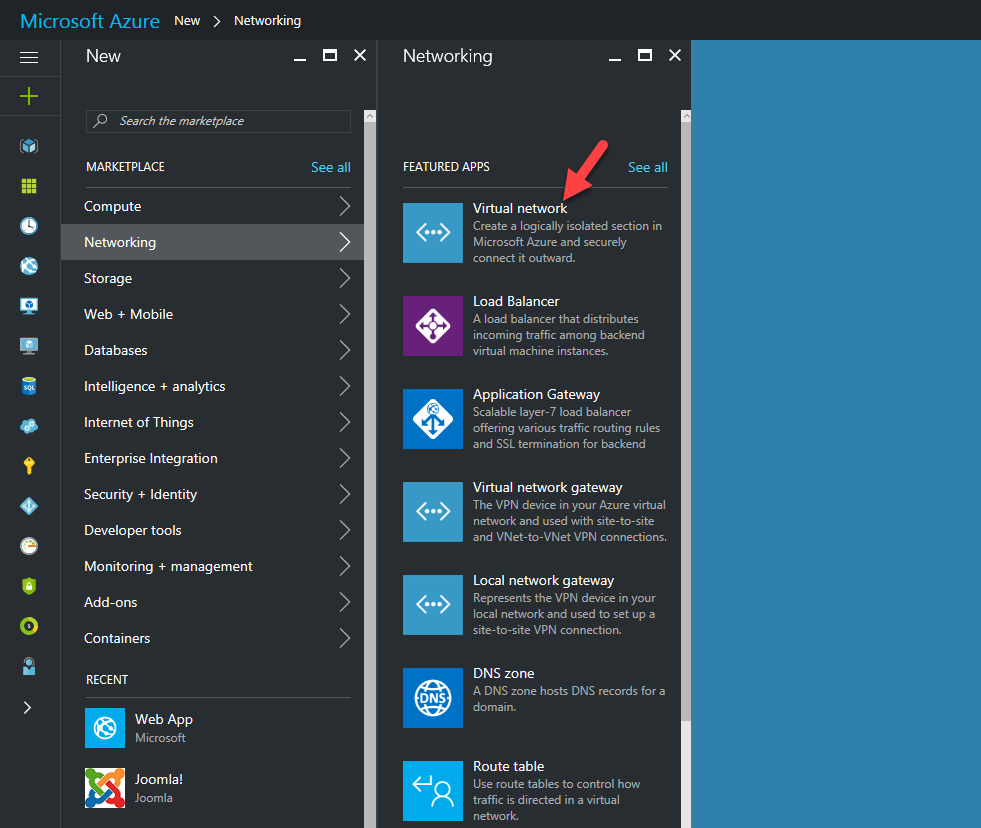Open the Virtual network title link
The image size is (981, 828).
520,208
